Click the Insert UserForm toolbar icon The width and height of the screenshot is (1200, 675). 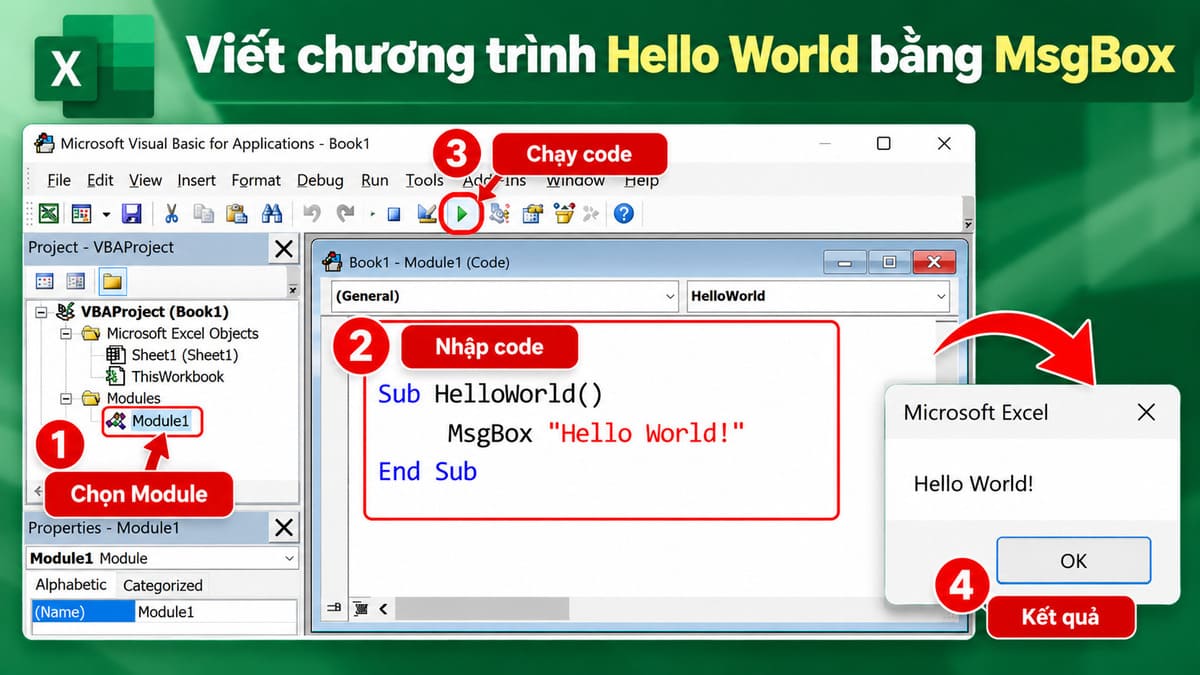tap(81, 213)
